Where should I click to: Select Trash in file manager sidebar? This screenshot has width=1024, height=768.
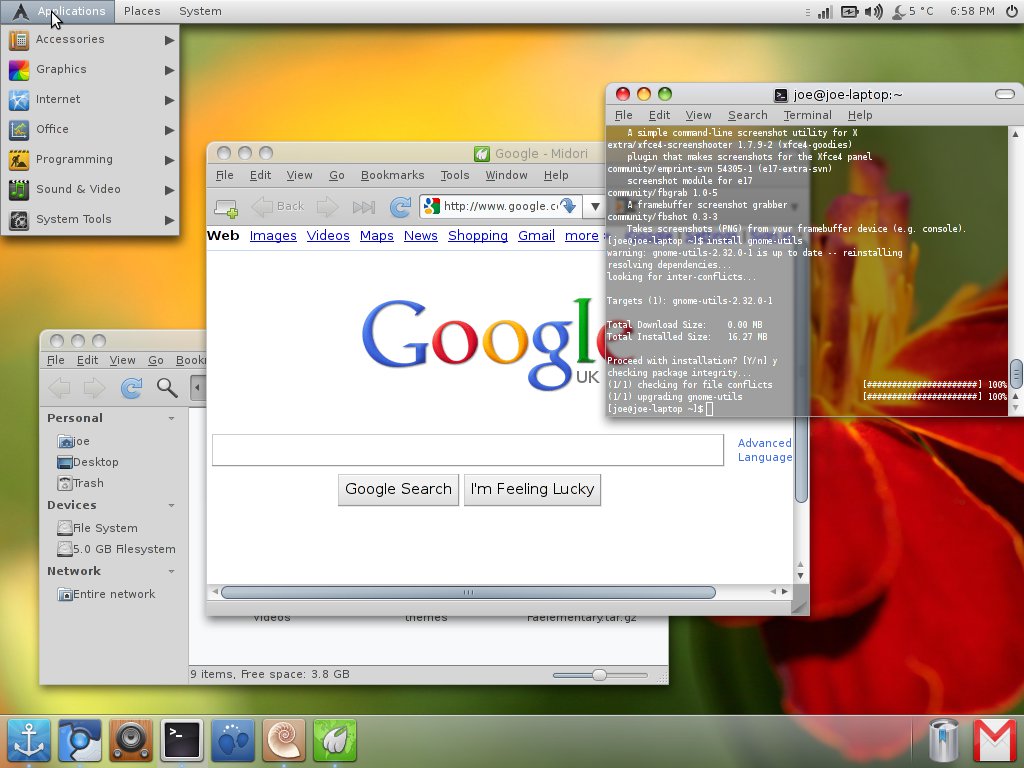(80, 483)
